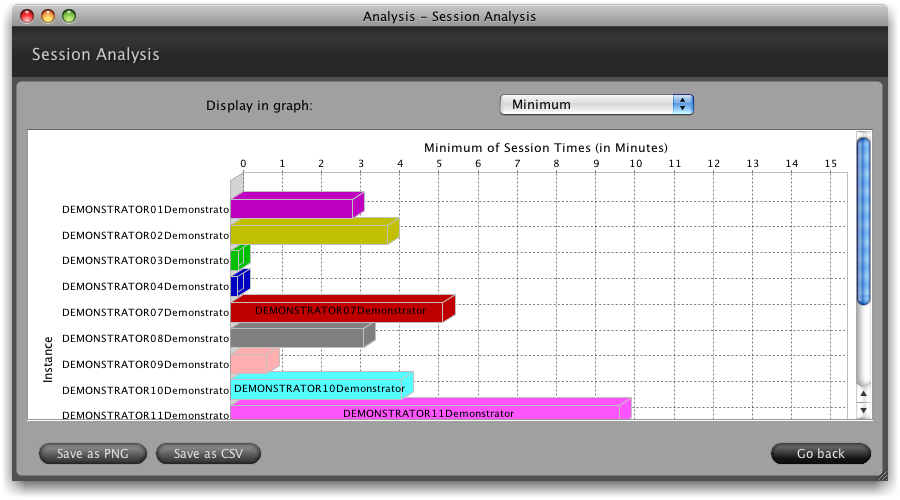Select the gray DEMONSTRATOR08 bar

point(297,337)
